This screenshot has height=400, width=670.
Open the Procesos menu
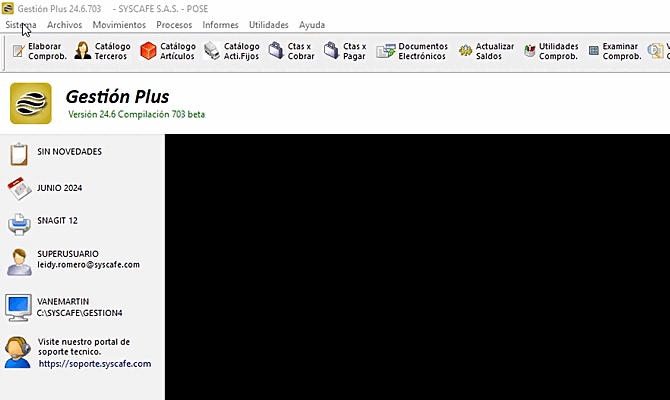[174, 25]
